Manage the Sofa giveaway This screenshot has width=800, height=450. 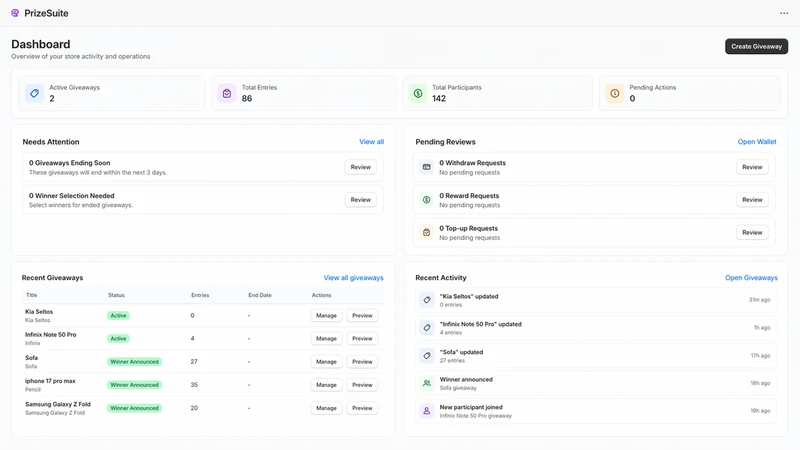click(x=326, y=362)
